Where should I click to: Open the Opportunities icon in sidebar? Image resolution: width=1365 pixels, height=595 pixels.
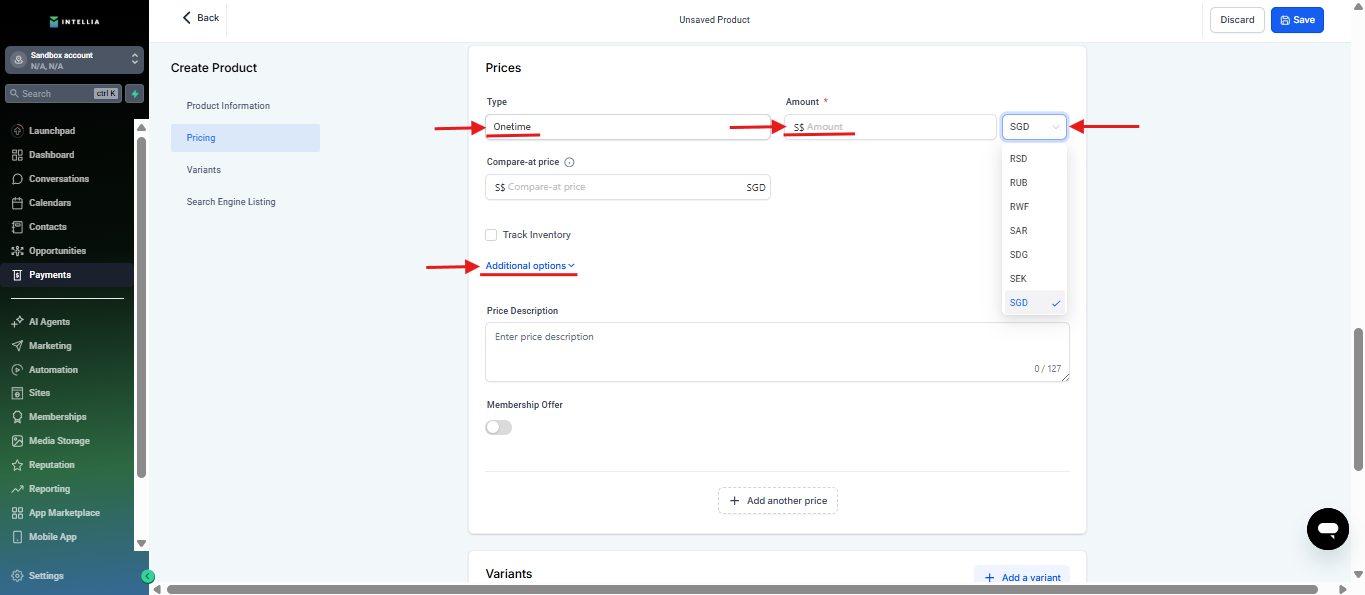click(x=18, y=251)
